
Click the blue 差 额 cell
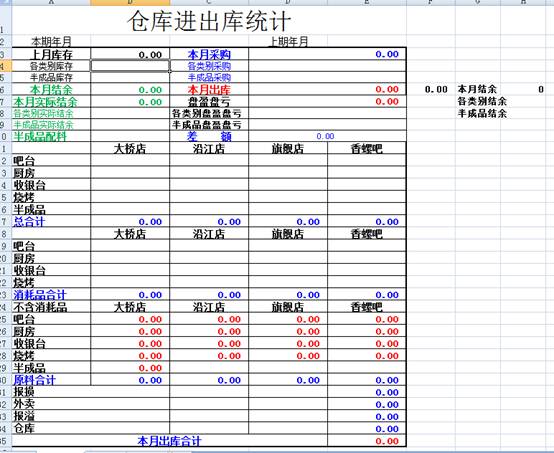click(x=209, y=136)
